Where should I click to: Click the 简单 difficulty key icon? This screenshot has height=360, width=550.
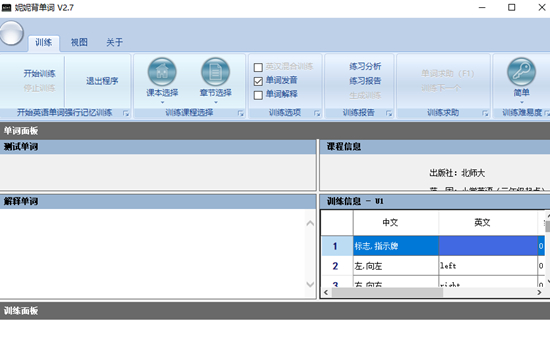tap(521, 72)
